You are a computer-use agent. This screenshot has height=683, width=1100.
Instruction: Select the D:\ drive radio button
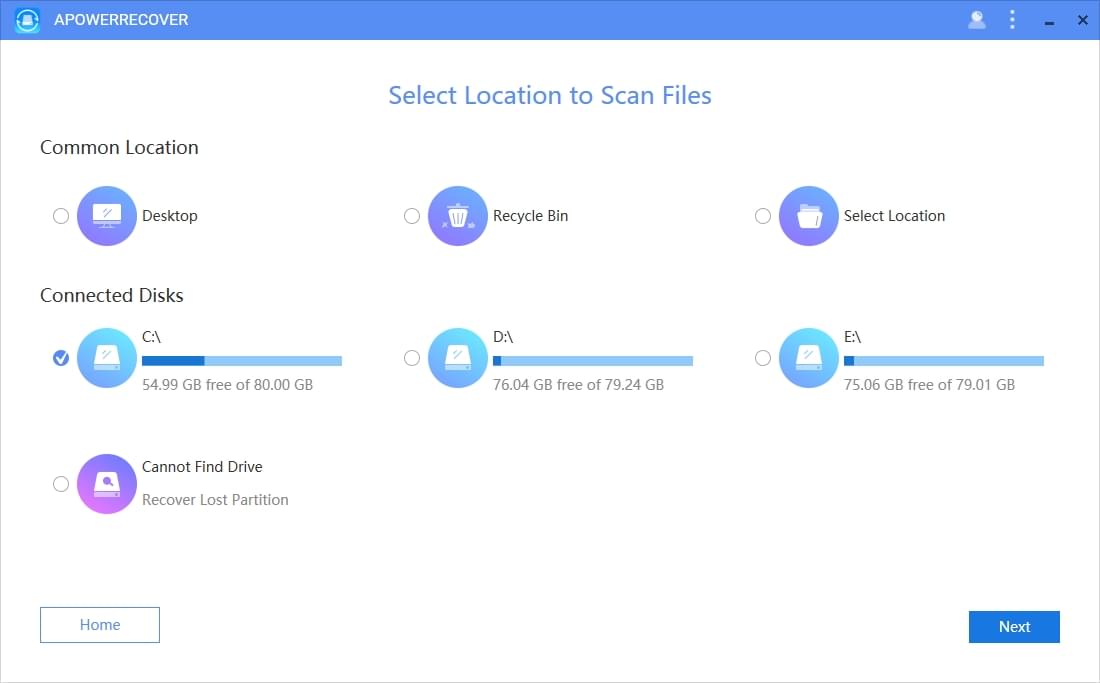coord(412,357)
